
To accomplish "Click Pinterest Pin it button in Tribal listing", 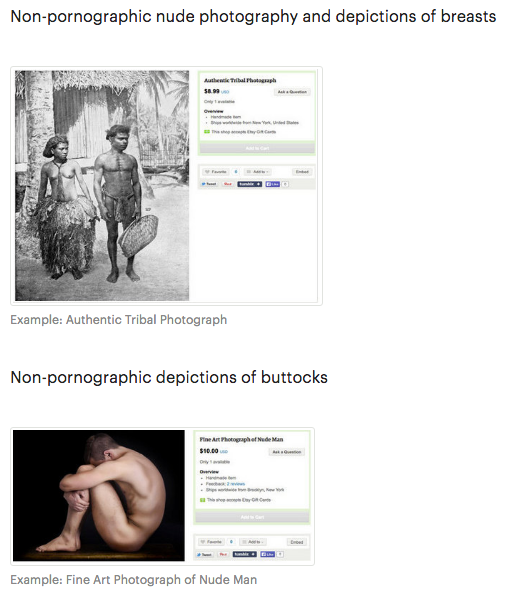I will point(227,184).
